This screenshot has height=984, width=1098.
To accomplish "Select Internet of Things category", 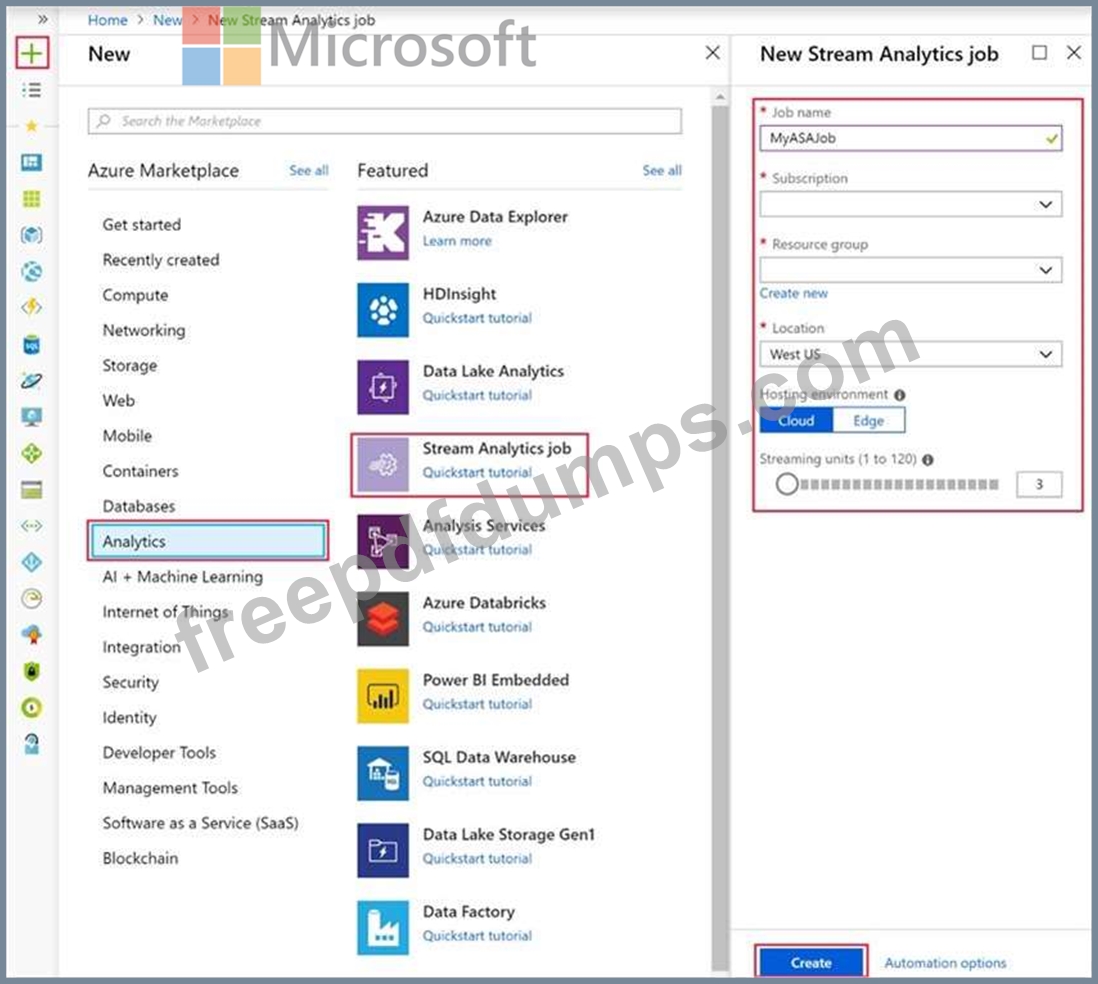I will click(x=165, y=612).
